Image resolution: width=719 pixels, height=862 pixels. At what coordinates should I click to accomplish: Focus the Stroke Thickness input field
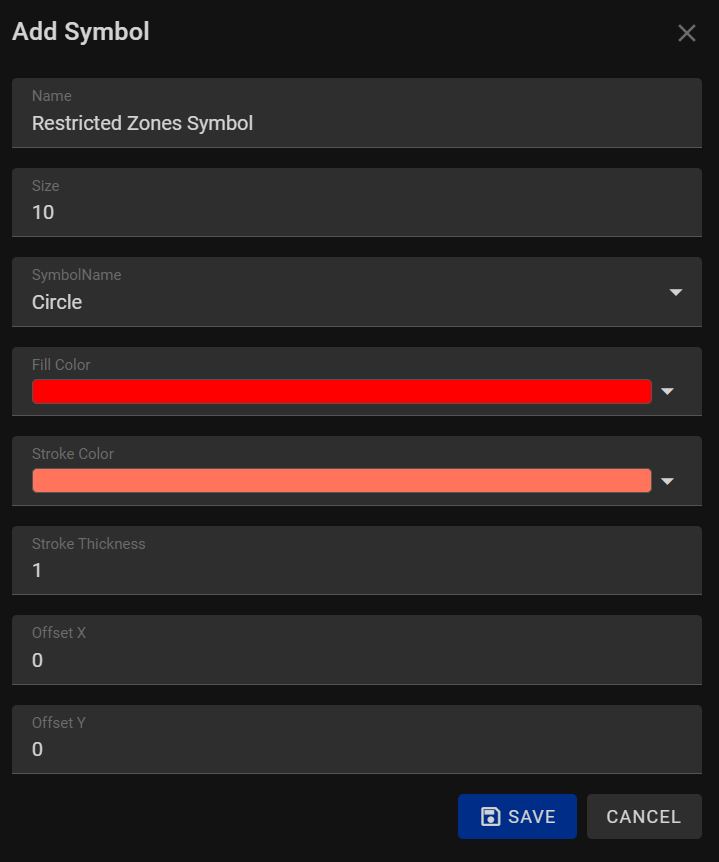[357, 560]
